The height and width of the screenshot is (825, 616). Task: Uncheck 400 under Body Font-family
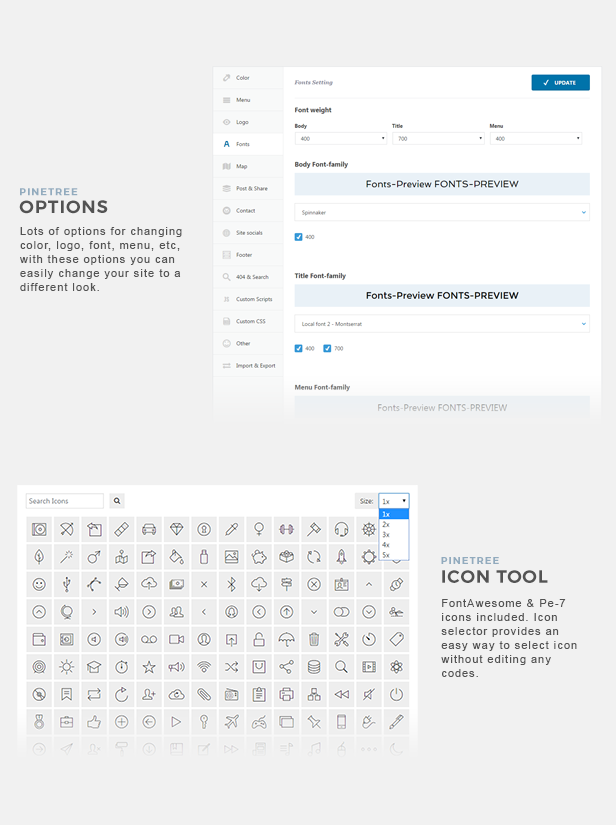click(299, 237)
